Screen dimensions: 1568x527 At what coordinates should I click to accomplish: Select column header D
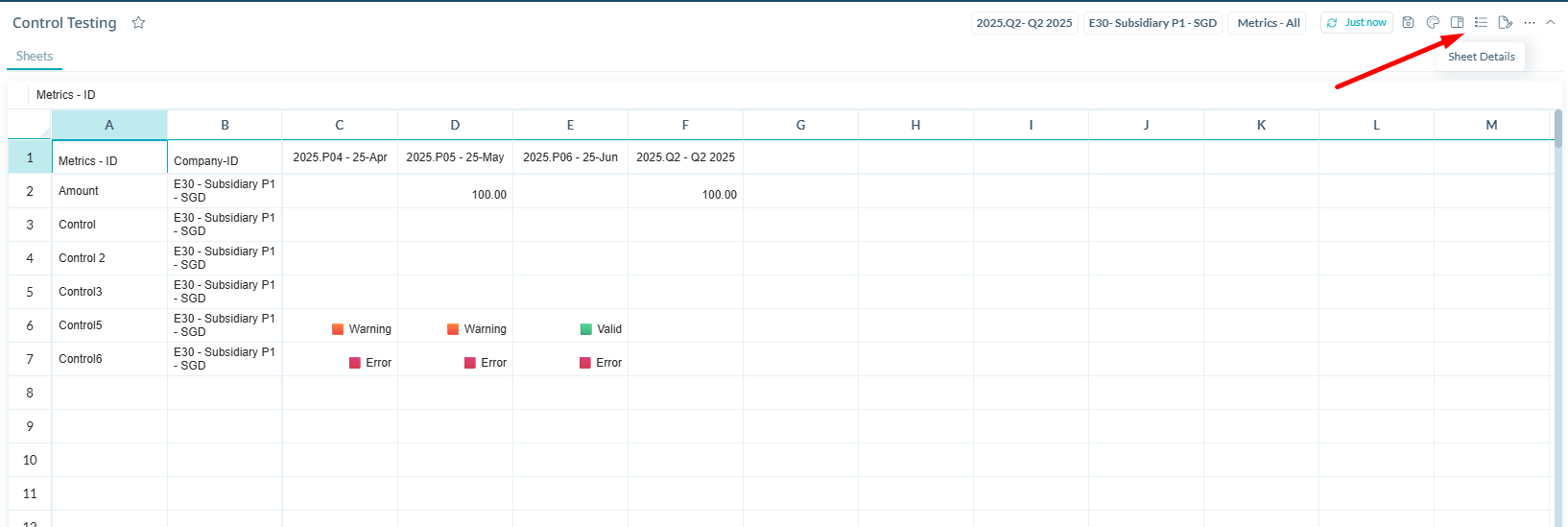pos(455,125)
